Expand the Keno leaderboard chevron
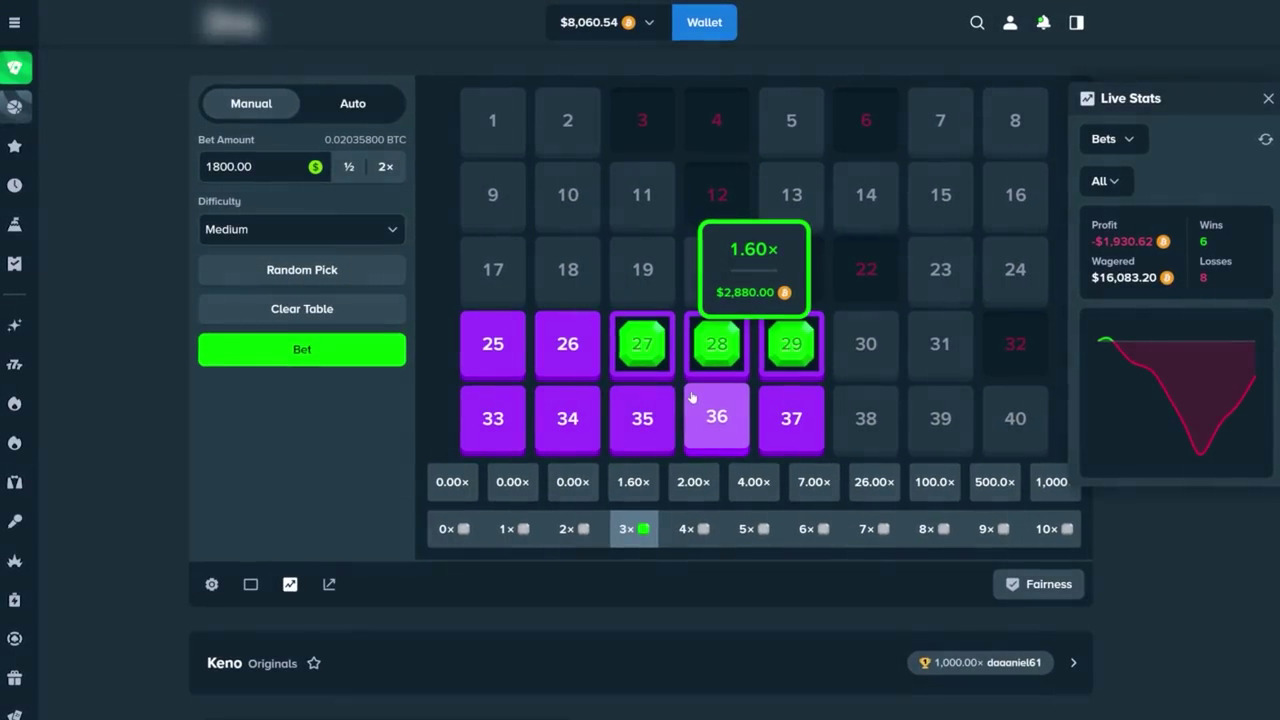 [x=1073, y=662]
